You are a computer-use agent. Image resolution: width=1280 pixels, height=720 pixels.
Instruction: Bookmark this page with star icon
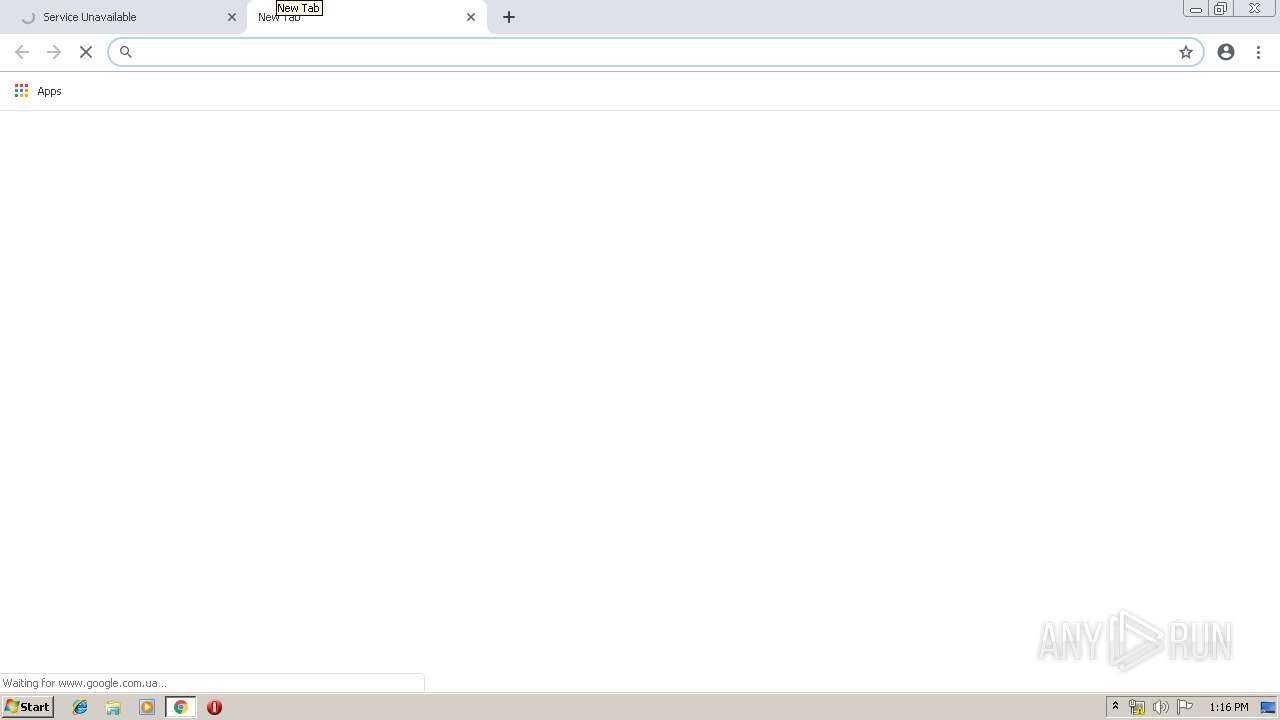click(x=1186, y=52)
